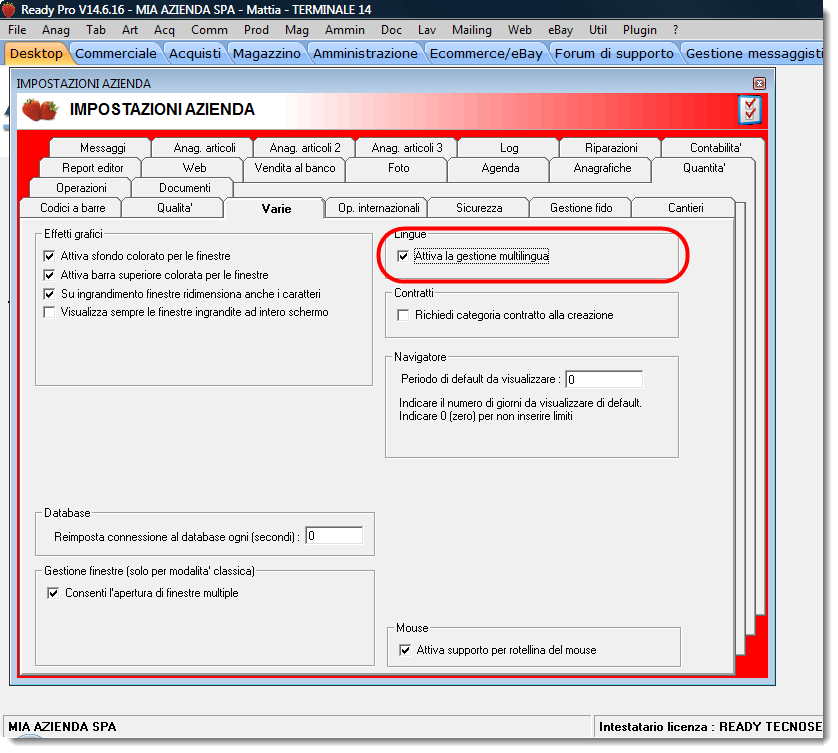
Task: Open the Web menu in the menu bar
Action: [519, 30]
